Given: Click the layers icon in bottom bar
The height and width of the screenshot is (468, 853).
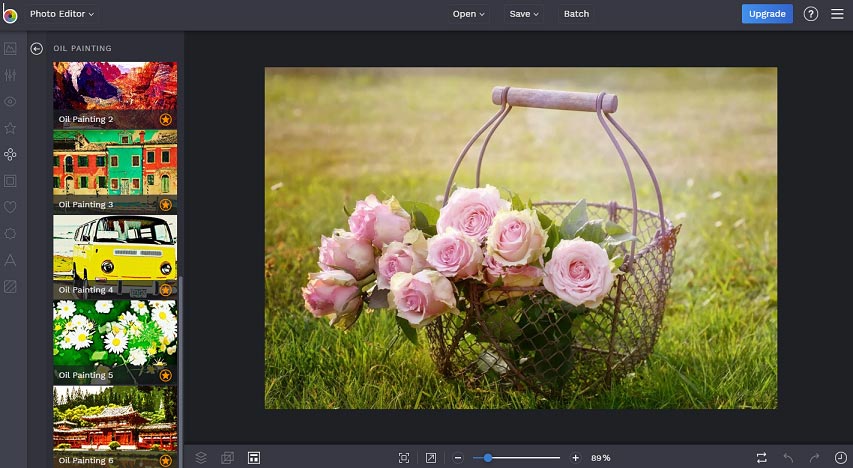Looking at the screenshot, I should [201, 458].
